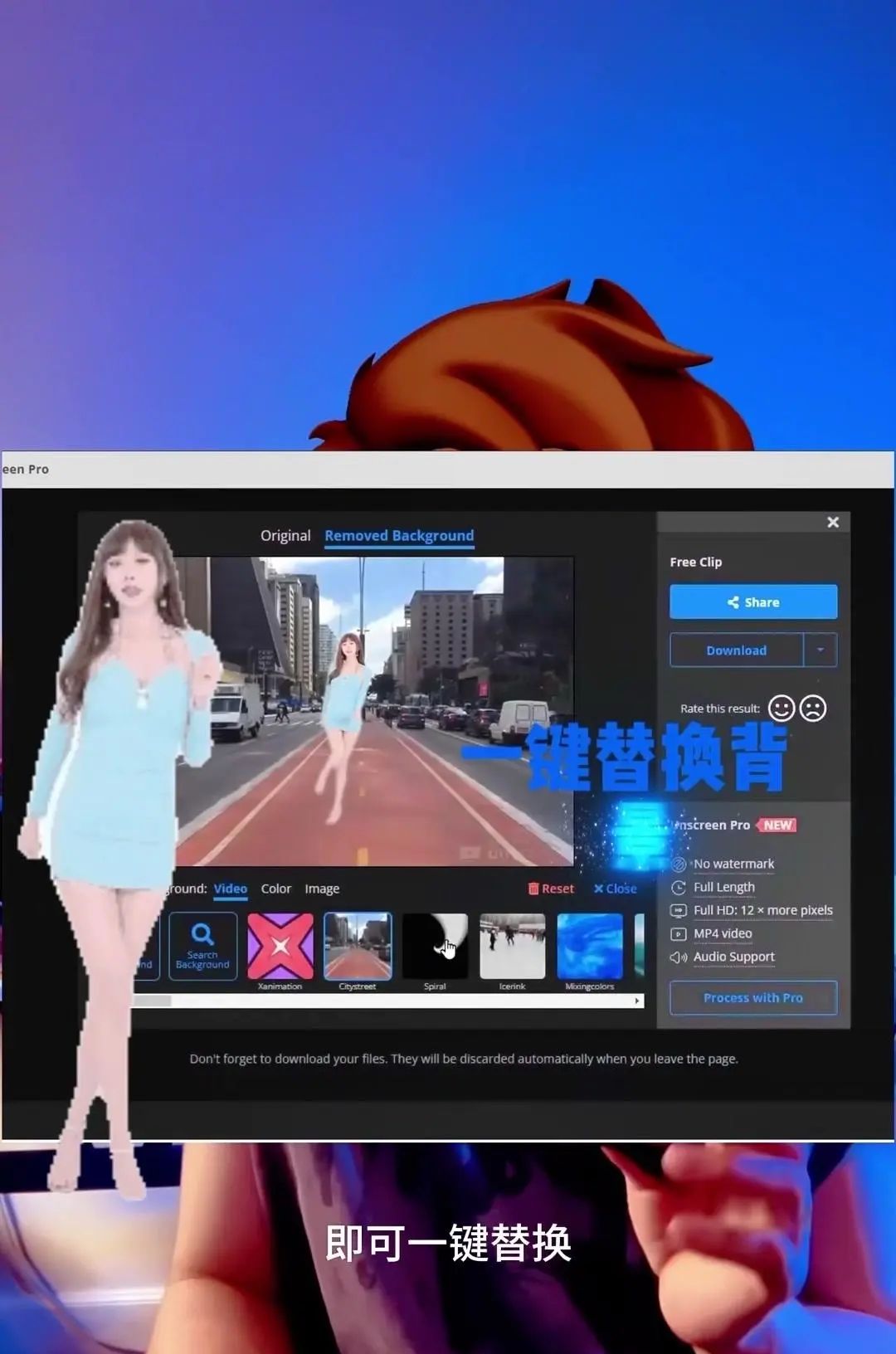
Task: Select the Icerink background thumbnail
Action: tap(512, 946)
